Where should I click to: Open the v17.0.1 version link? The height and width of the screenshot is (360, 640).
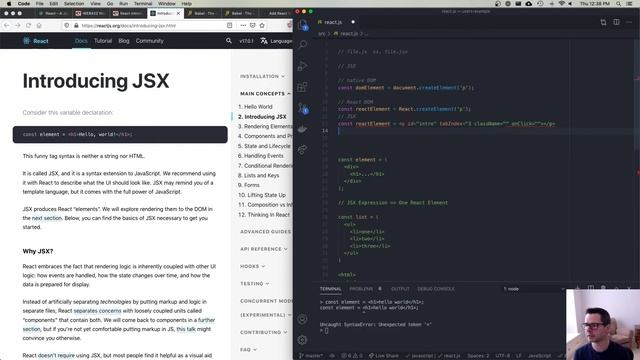(246, 41)
